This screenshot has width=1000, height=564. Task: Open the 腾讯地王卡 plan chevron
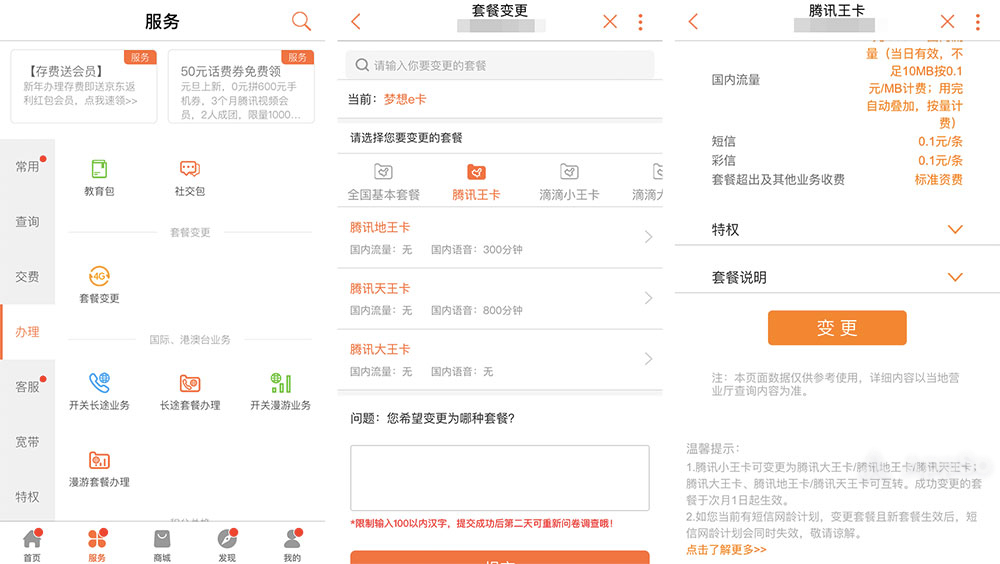[x=648, y=237]
